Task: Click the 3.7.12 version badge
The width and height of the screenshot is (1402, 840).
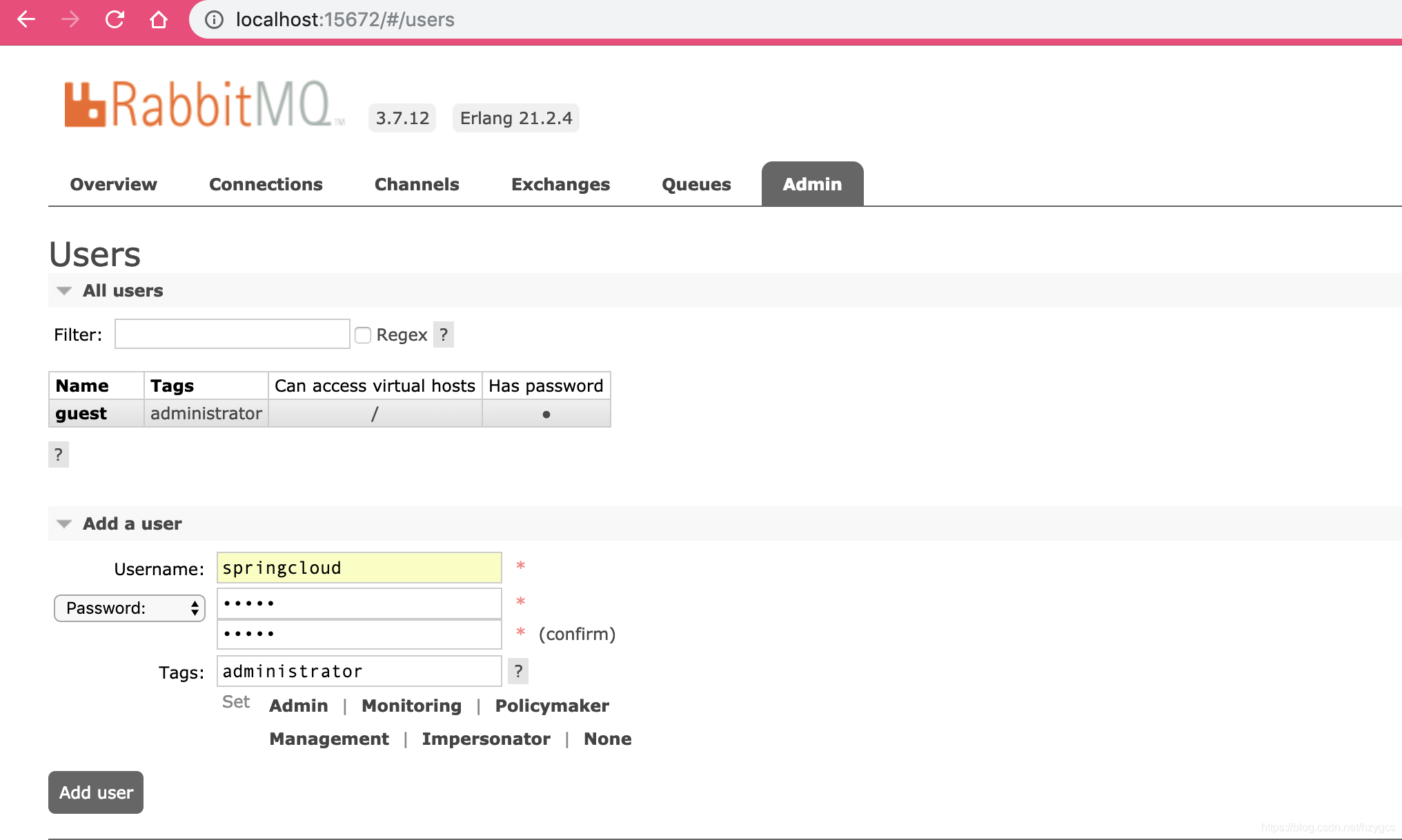Action: point(402,118)
